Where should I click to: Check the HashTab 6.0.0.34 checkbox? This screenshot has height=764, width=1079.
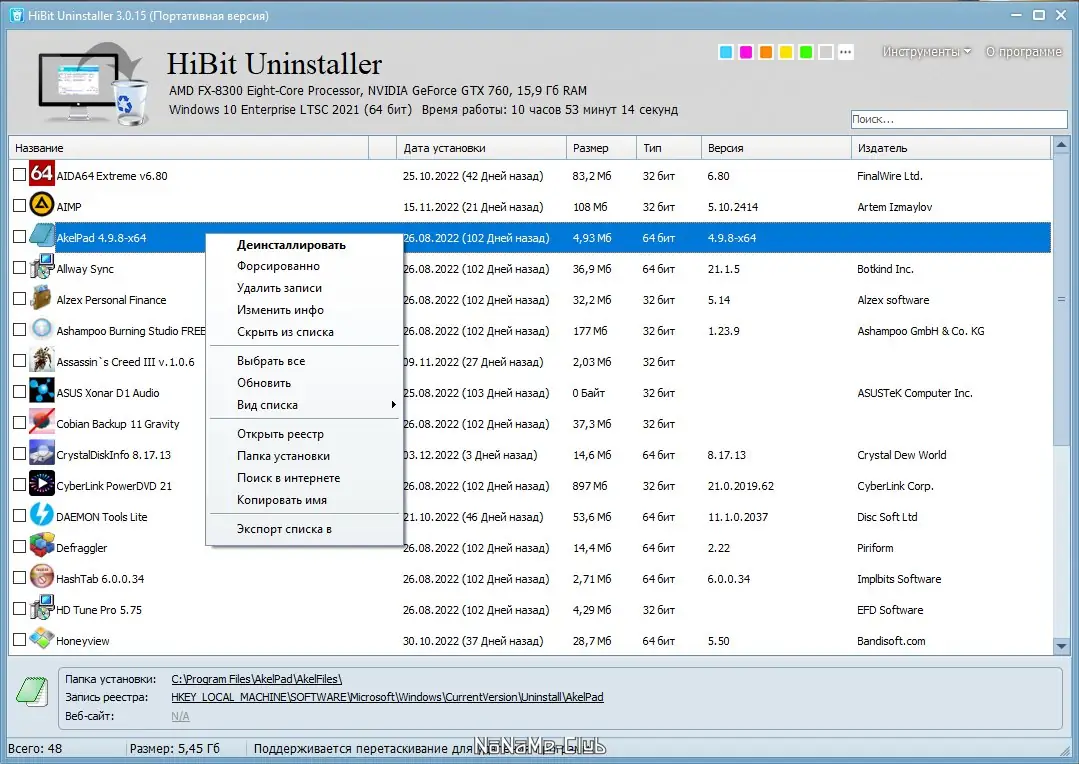[19, 577]
